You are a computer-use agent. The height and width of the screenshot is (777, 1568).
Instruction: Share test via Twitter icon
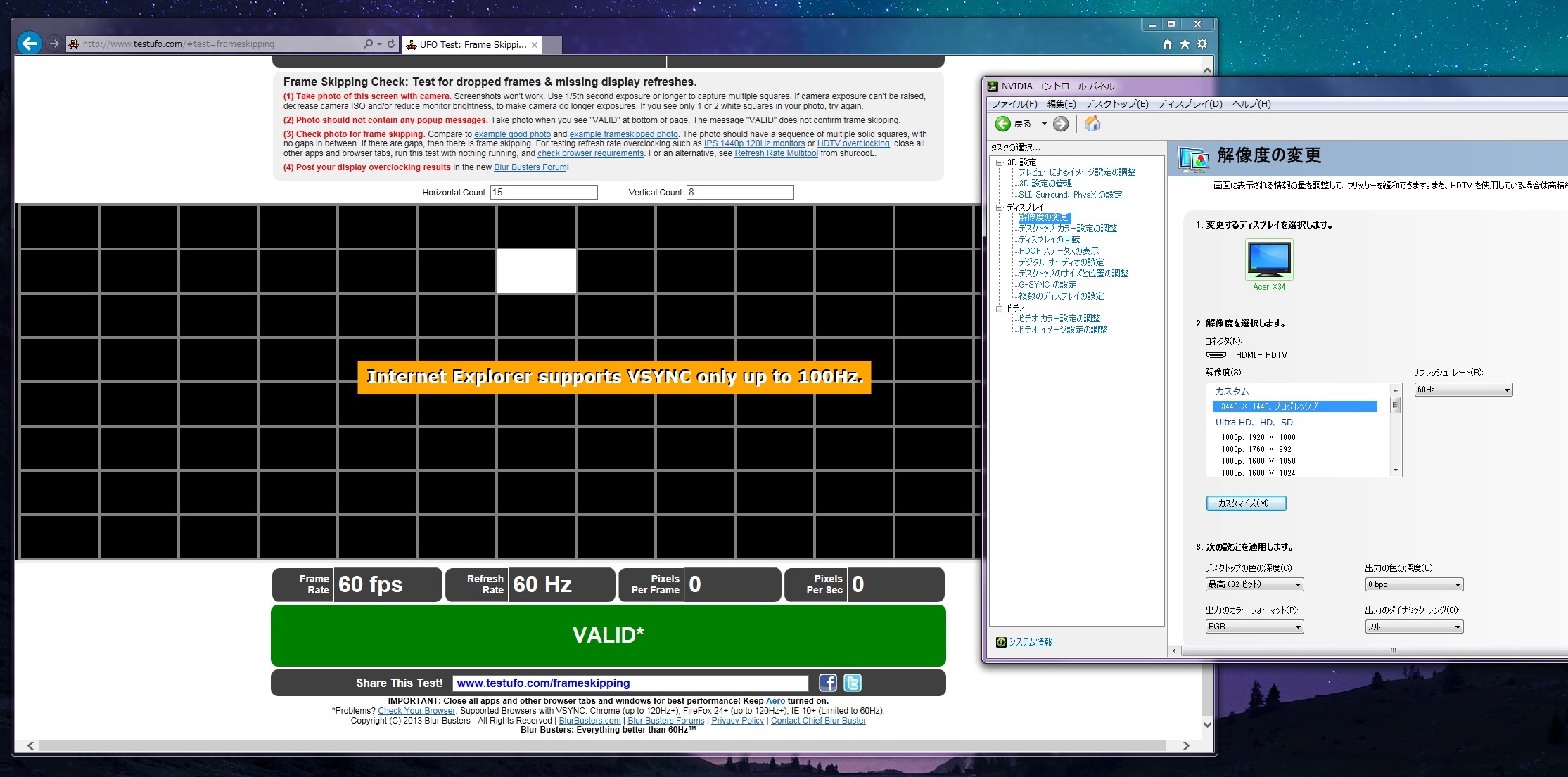[853, 683]
